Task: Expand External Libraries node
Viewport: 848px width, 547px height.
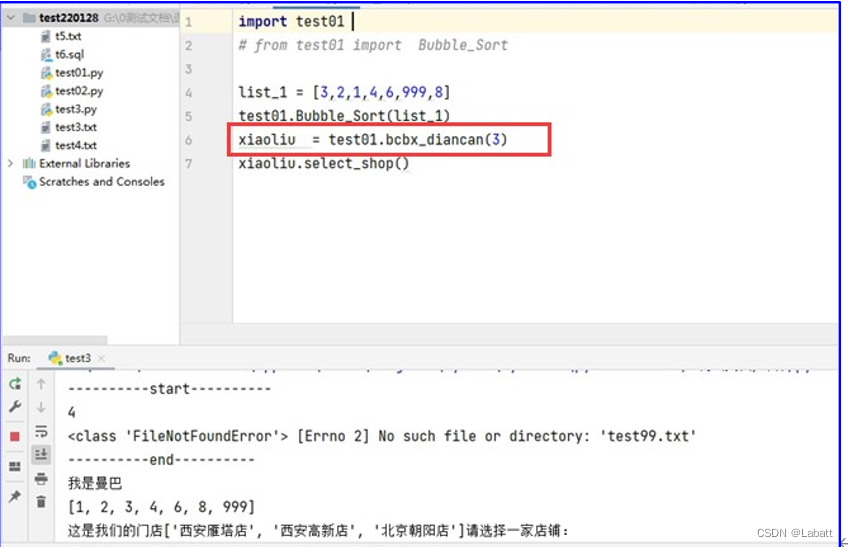Action: pos(10,163)
